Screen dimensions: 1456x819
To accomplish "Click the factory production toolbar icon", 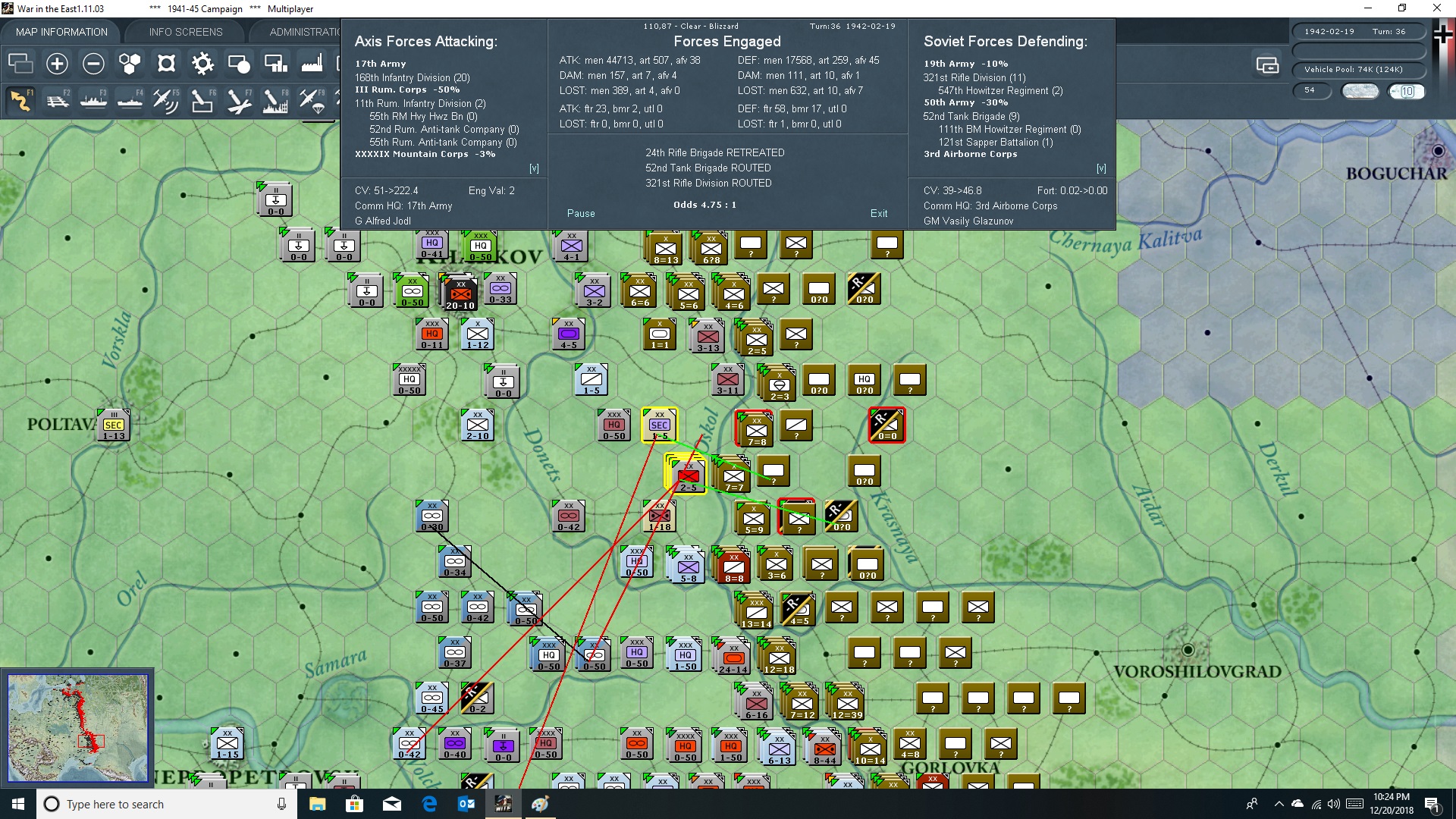I will pyautogui.click(x=312, y=64).
